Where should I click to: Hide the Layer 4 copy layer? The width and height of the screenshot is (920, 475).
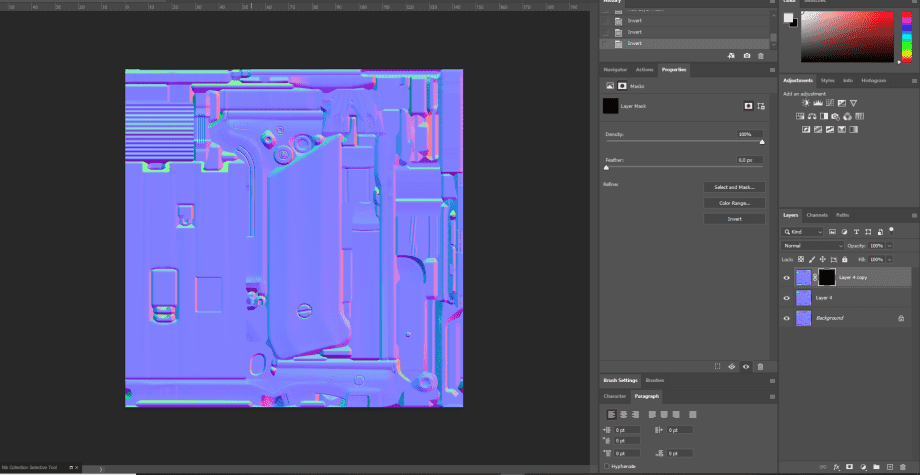[786, 277]
